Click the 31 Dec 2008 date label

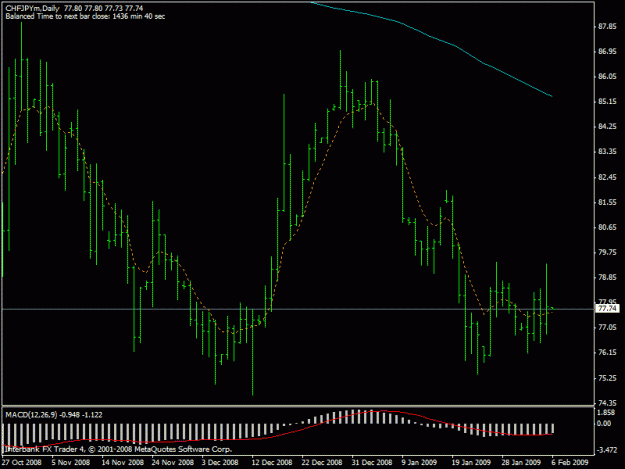coord(371,463)
